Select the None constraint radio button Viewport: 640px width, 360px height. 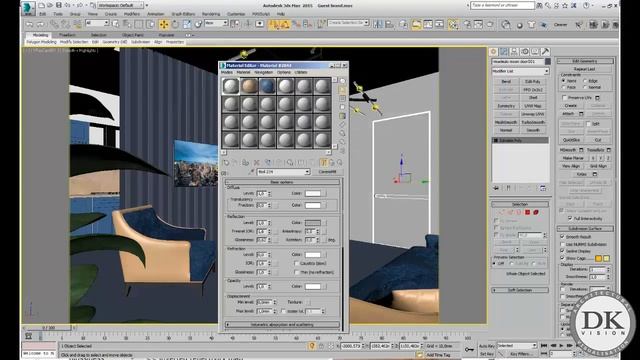[x=564, y=81]
